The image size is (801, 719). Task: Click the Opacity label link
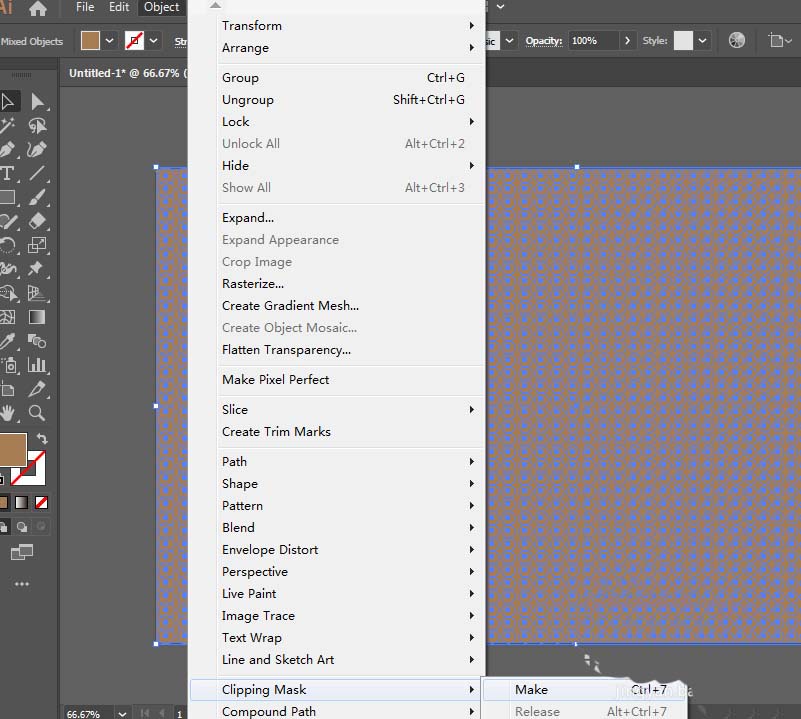544,41
